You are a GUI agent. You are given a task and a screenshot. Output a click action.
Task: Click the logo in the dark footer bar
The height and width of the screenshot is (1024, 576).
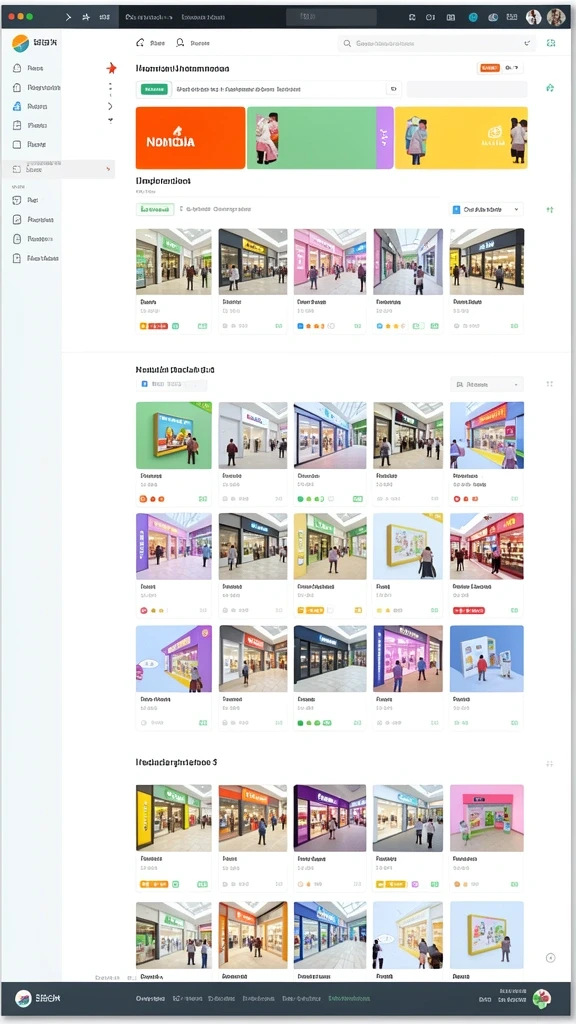(x=23, y=999)
